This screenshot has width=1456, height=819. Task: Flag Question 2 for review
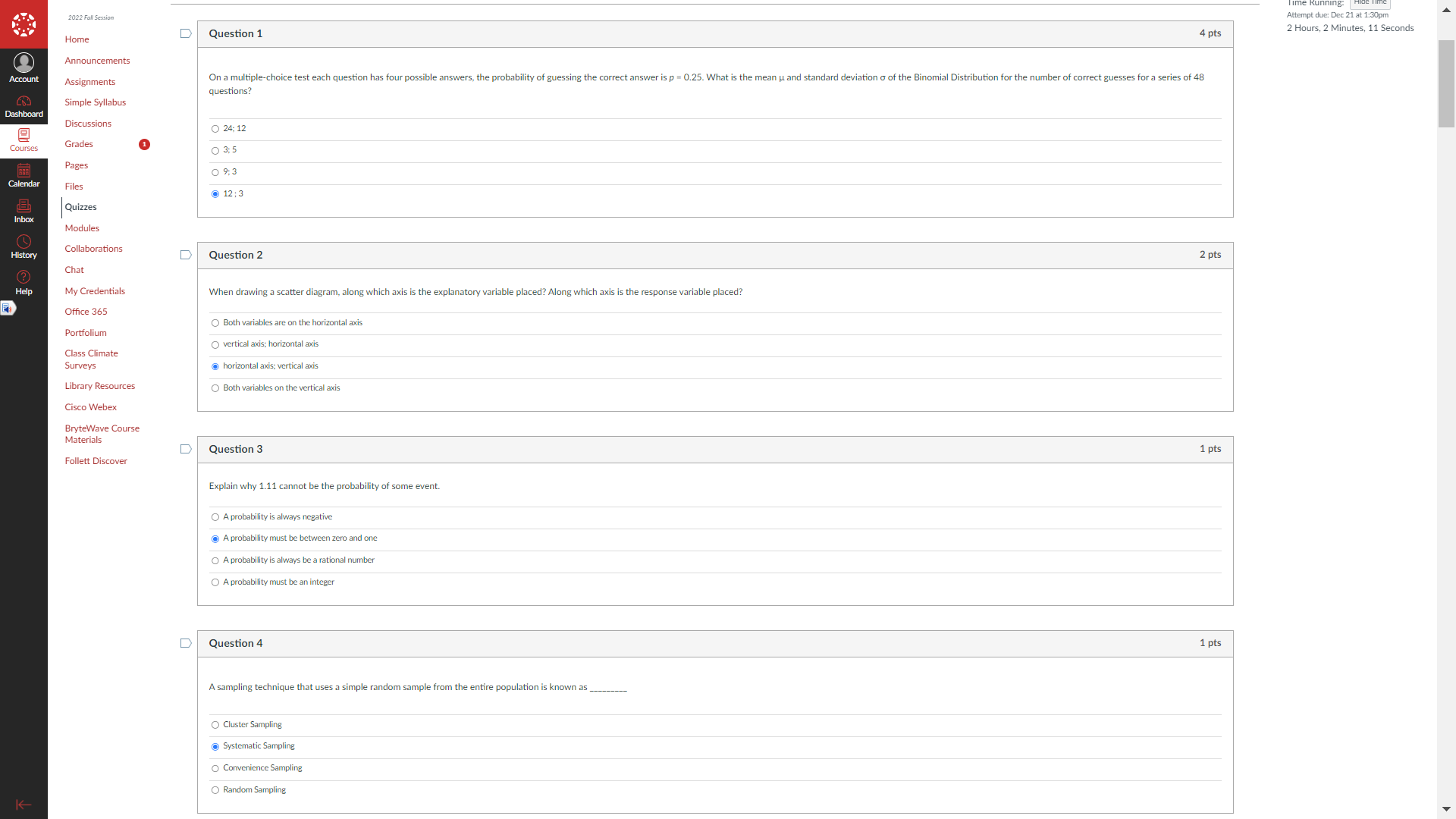[186, 256]
